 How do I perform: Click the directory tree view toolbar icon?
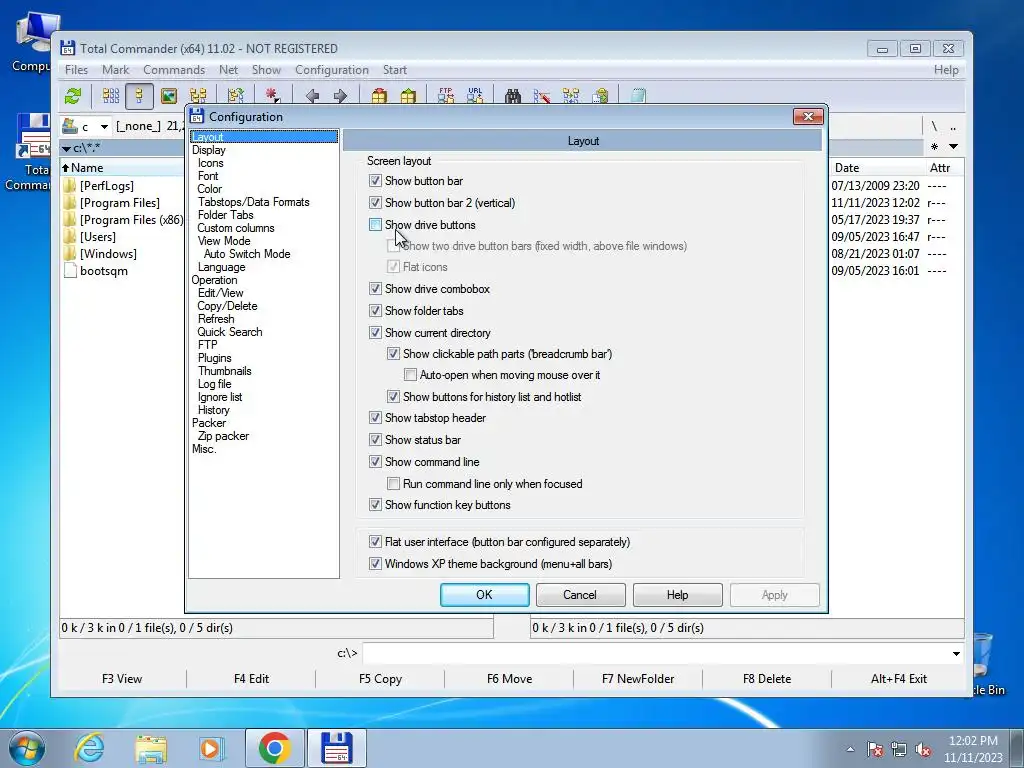[198, 96]
